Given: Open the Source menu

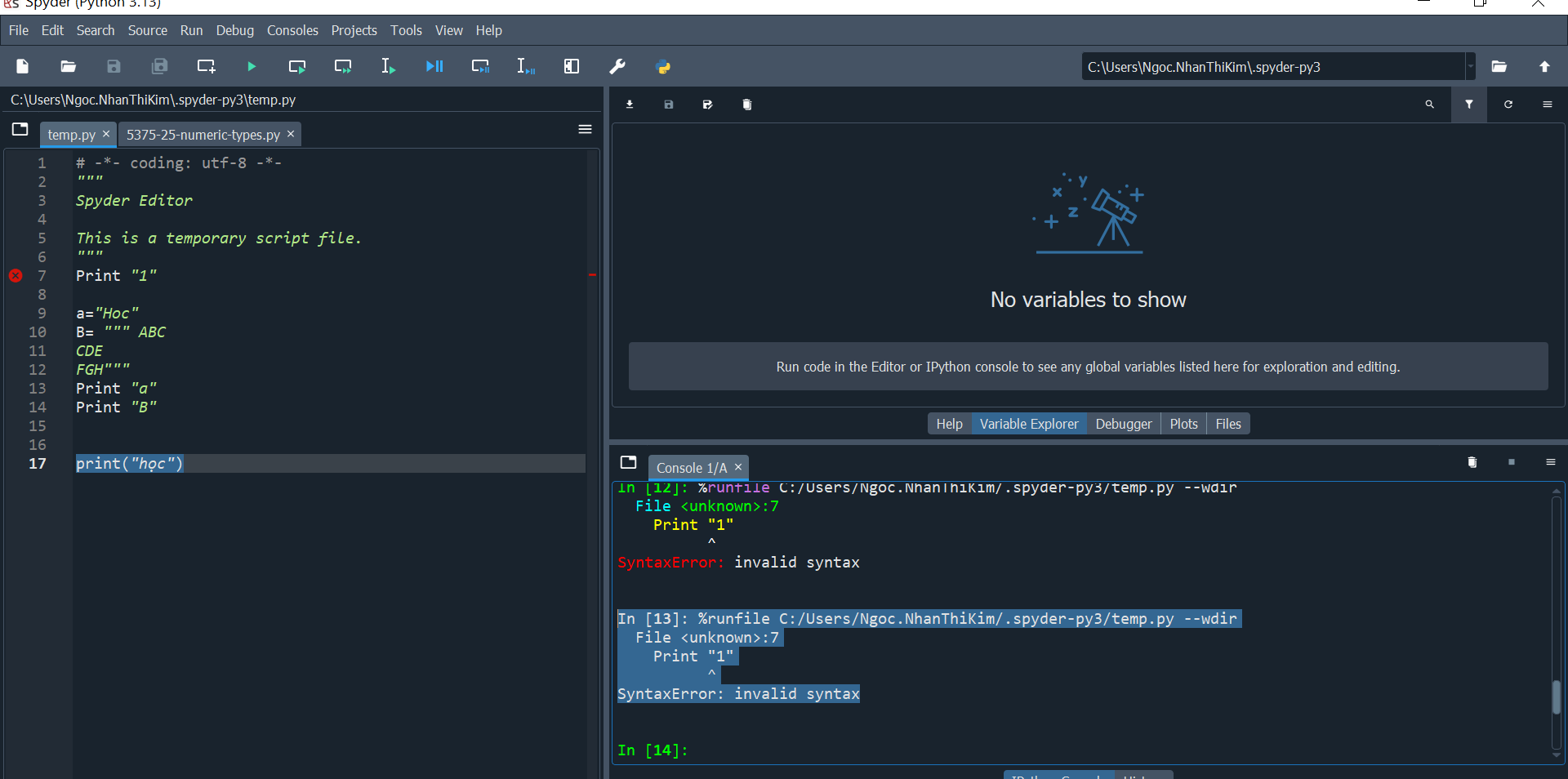Looking at the screenshot, I should point(148,30).
